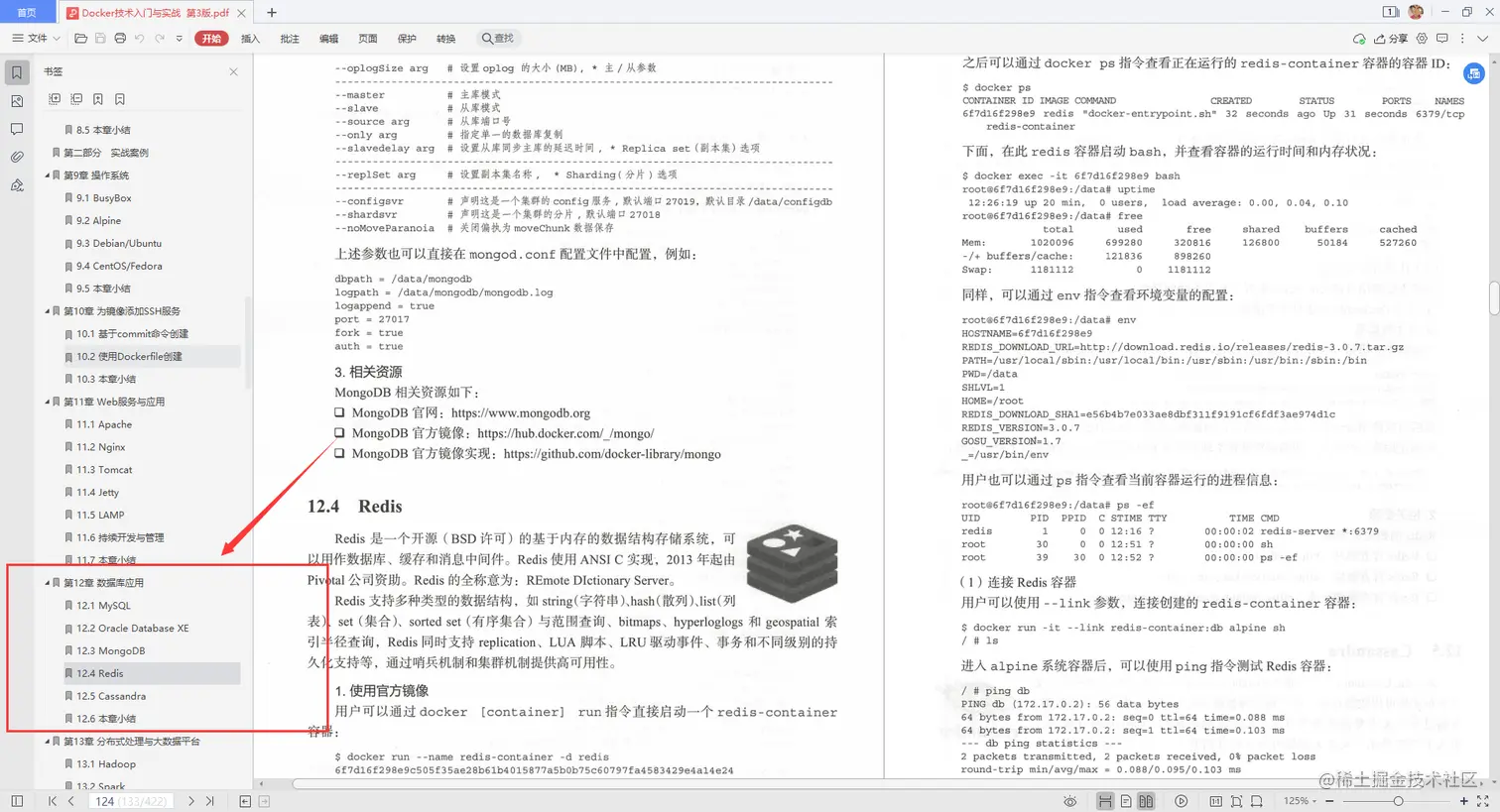This screenshot has height=812, width=1500.
Task: Toggle continuous scroll view mode
Action: pyautogui.click(x=1105, y=800)
